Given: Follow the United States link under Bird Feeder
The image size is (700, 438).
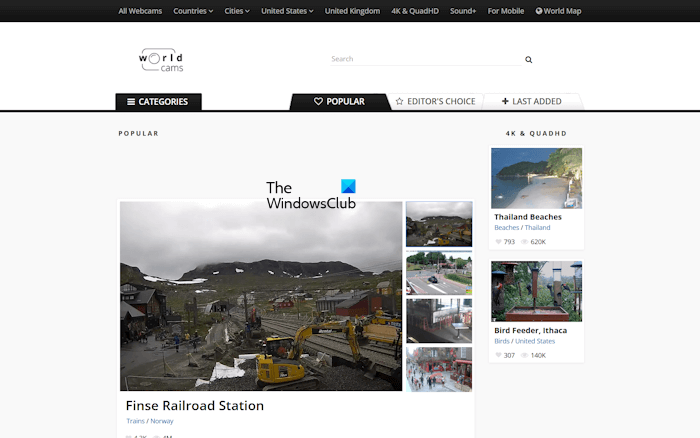Looking at the screenshot, I should pyautogui.click(x=535, y=341).
